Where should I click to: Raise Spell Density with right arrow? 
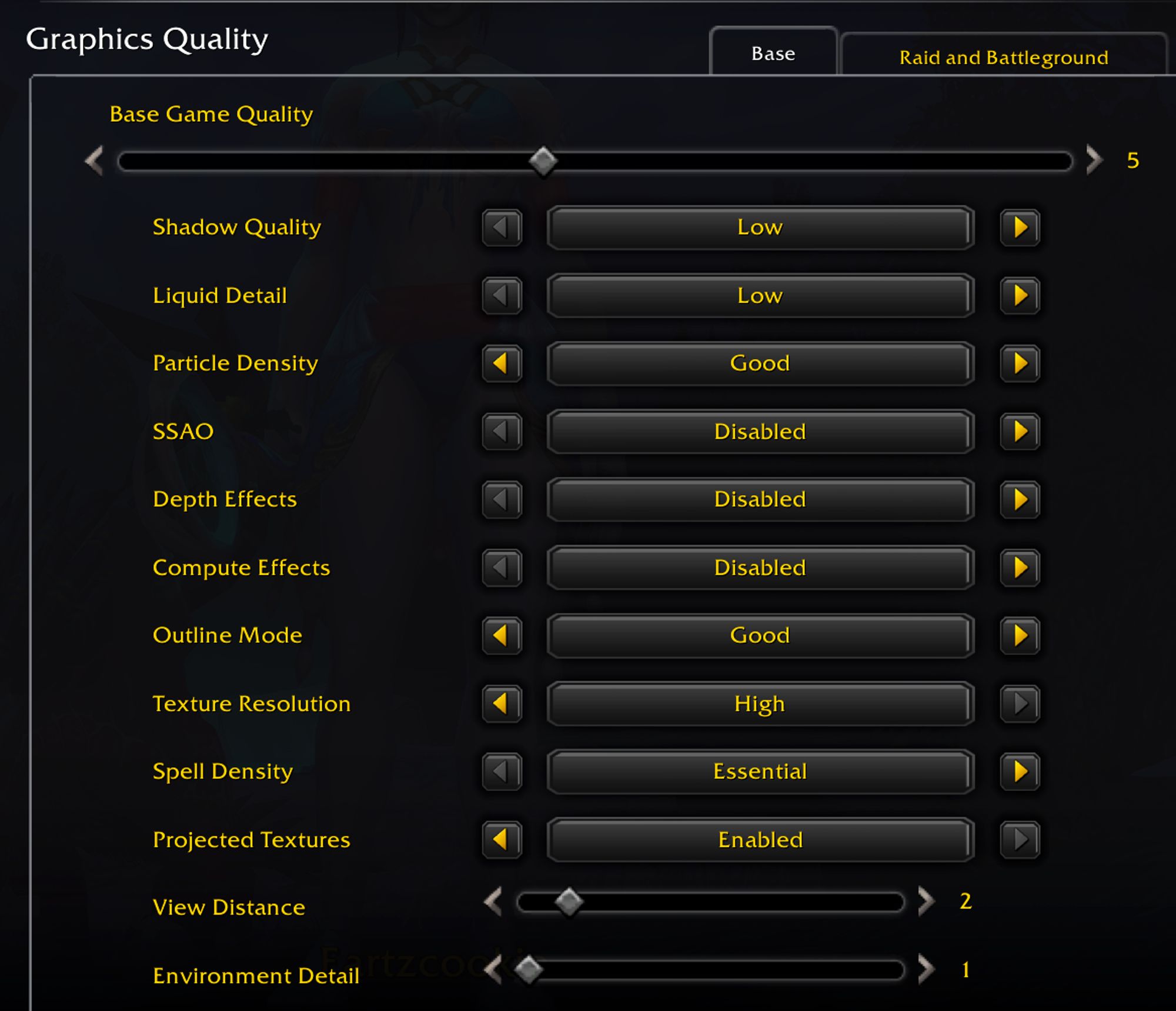(1020, 772)
